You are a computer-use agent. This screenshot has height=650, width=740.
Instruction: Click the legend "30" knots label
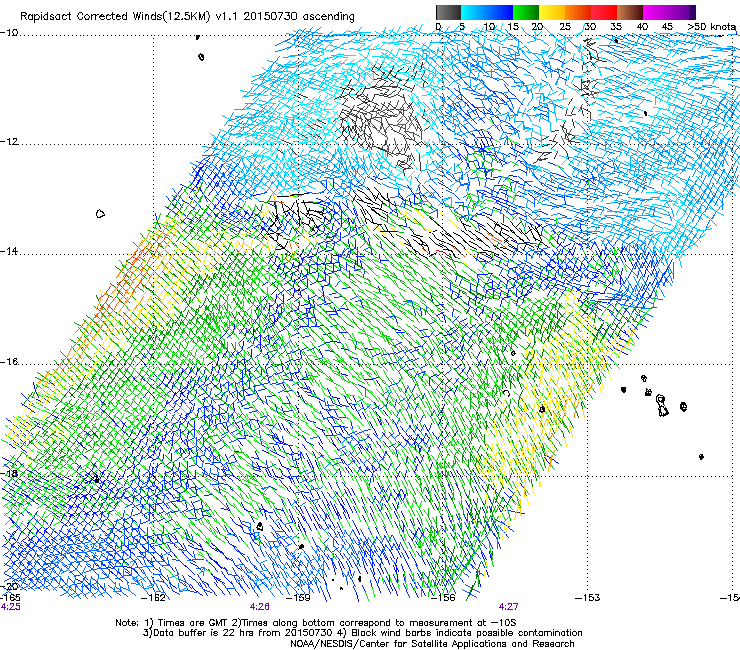coord(590,26)
